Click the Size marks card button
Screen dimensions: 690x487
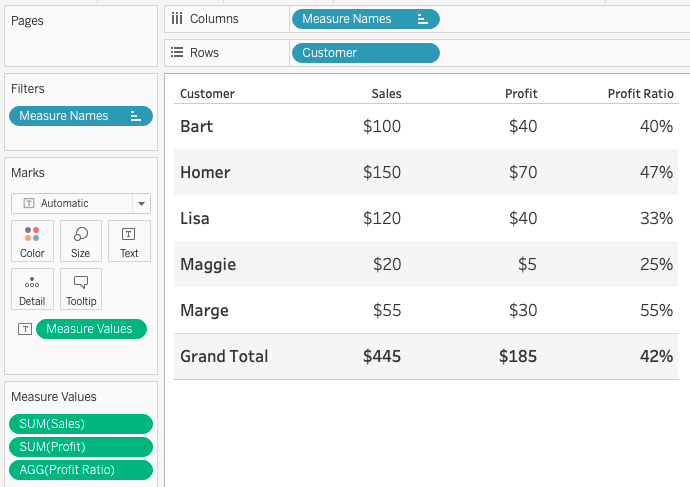pyautogui.click(x=81, y=241)
